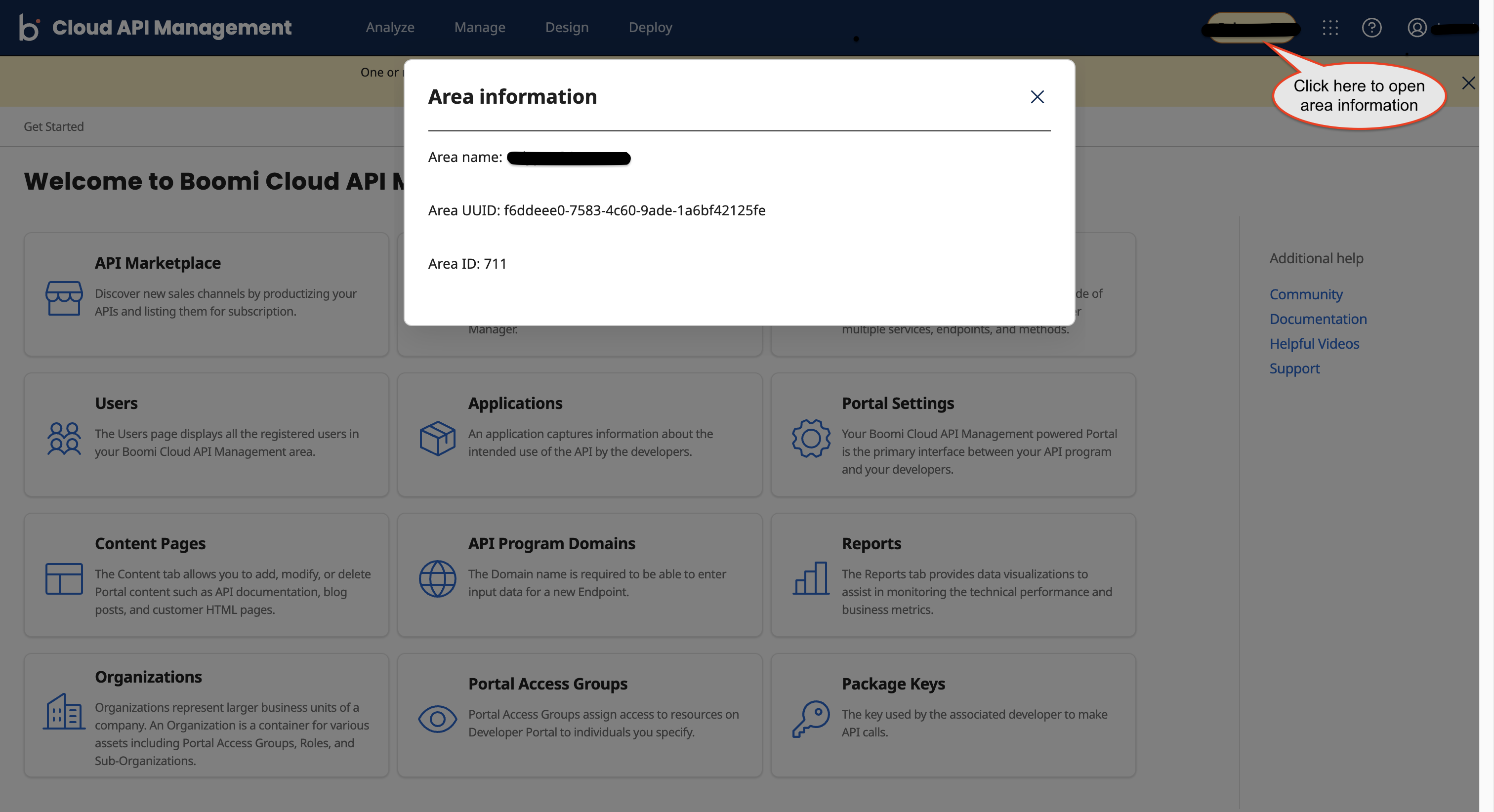
Task: Click the Portal Settings gear icon
Action: (811, 439)
